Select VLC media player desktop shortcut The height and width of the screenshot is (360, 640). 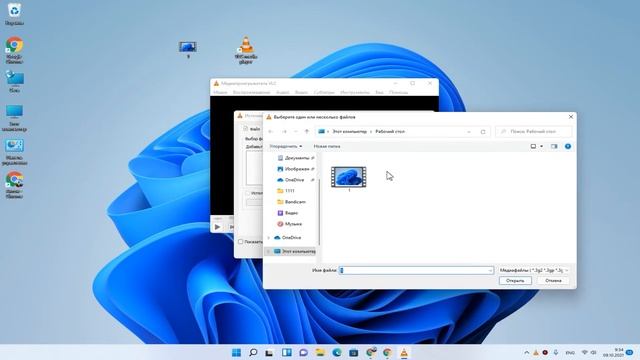click(x=246, y=50)
